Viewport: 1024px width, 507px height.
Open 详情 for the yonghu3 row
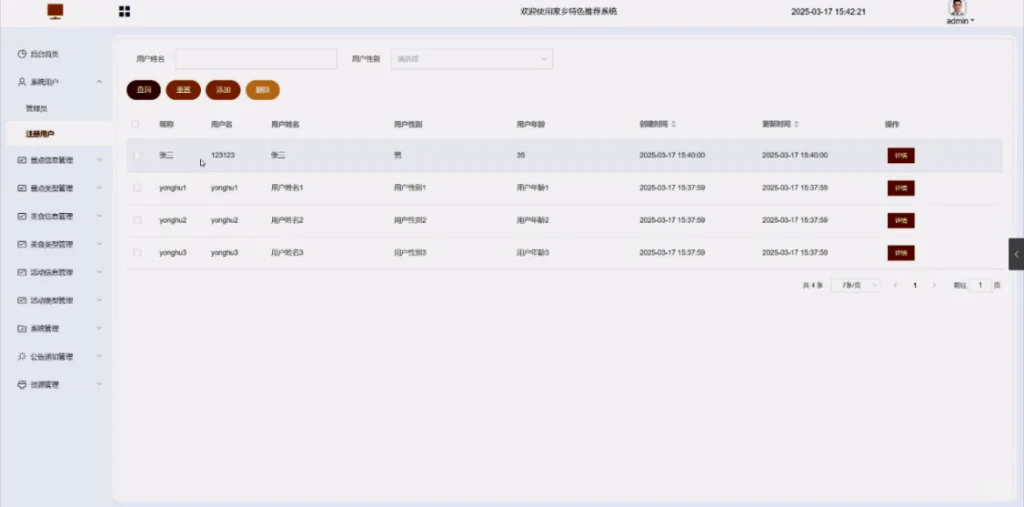pyautogui.click(x=901, y=253)
